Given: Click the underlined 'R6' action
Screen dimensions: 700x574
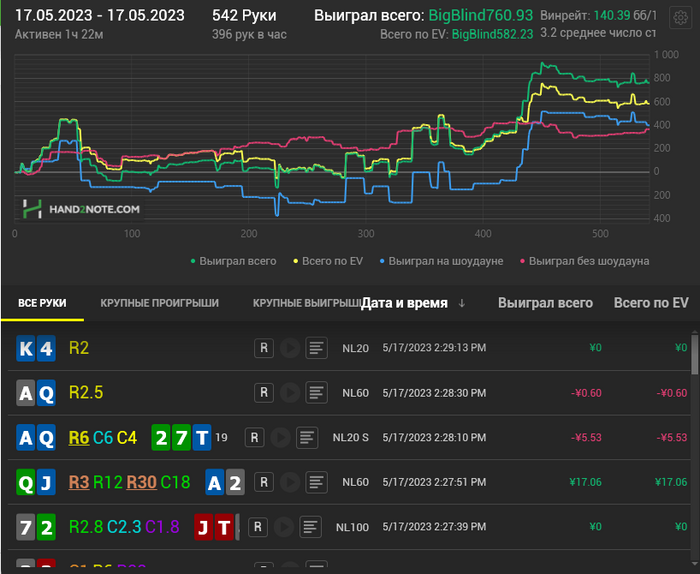Looking at the screenshot, I should [79, 437].
